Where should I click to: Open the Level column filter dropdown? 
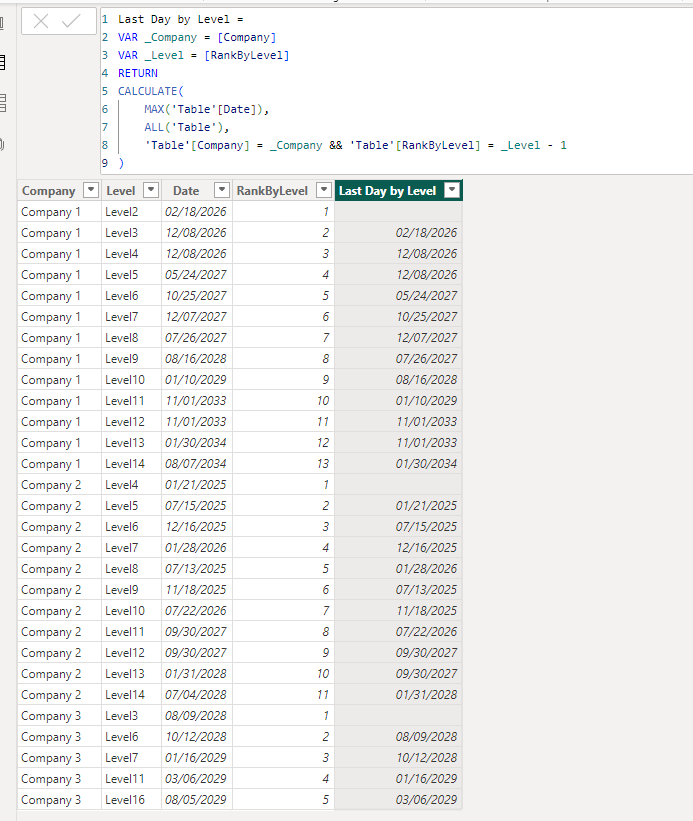click(x=151, y=190)
